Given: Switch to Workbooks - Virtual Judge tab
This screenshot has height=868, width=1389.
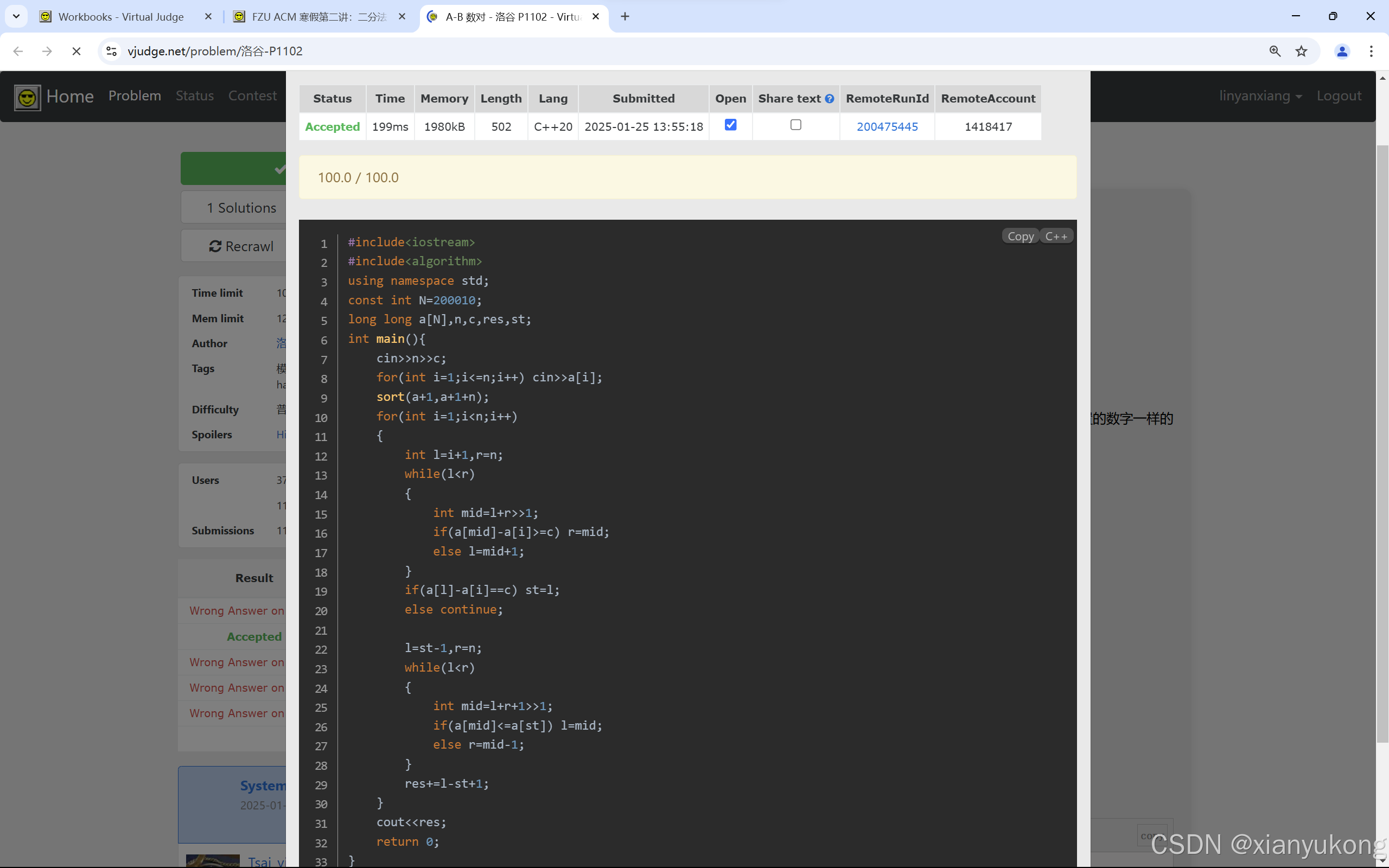Looking at the screenshot, I should [x=121, y=17].
